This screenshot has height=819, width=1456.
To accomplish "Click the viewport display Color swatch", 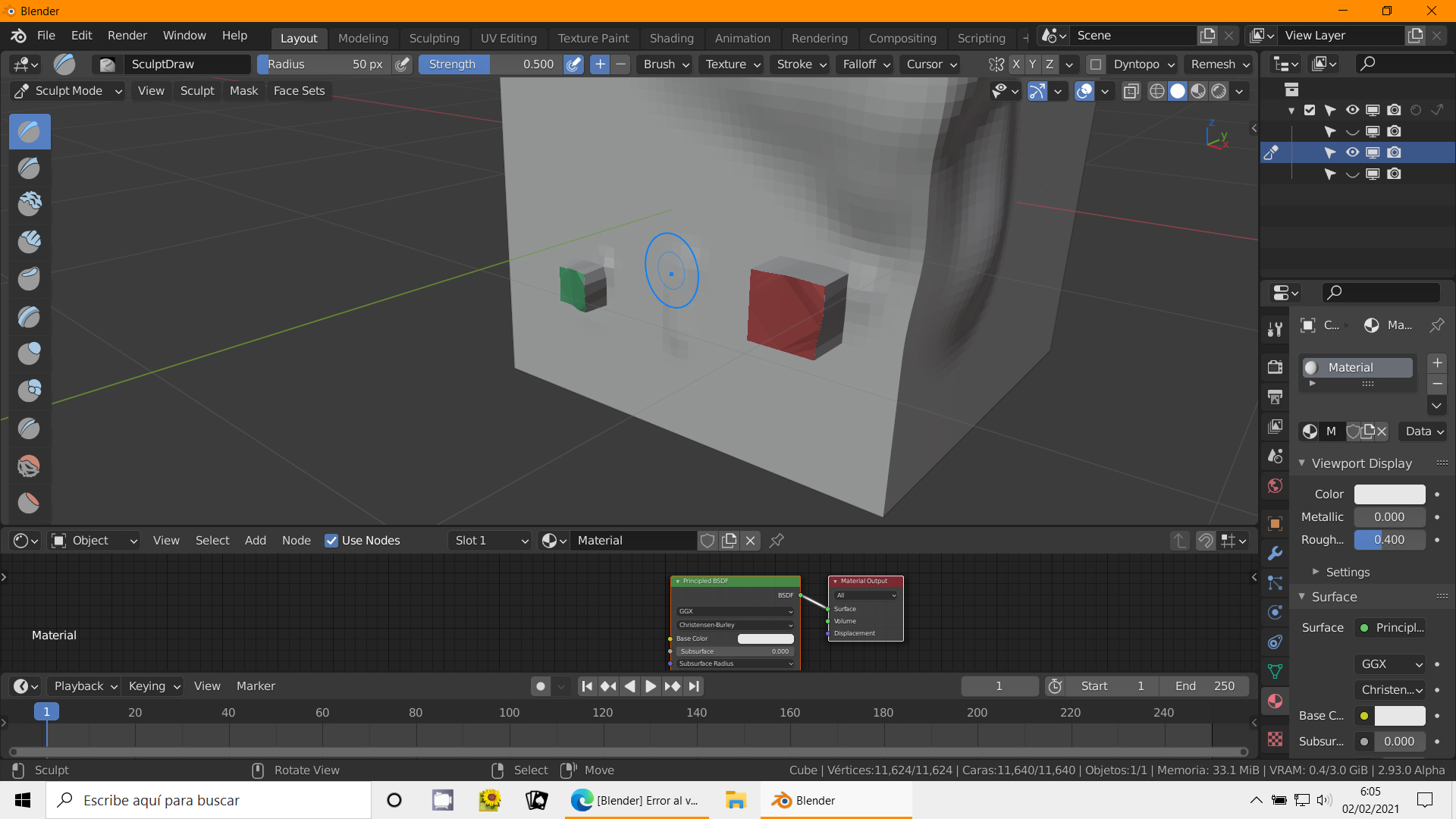I will (x=1389, y=494).
